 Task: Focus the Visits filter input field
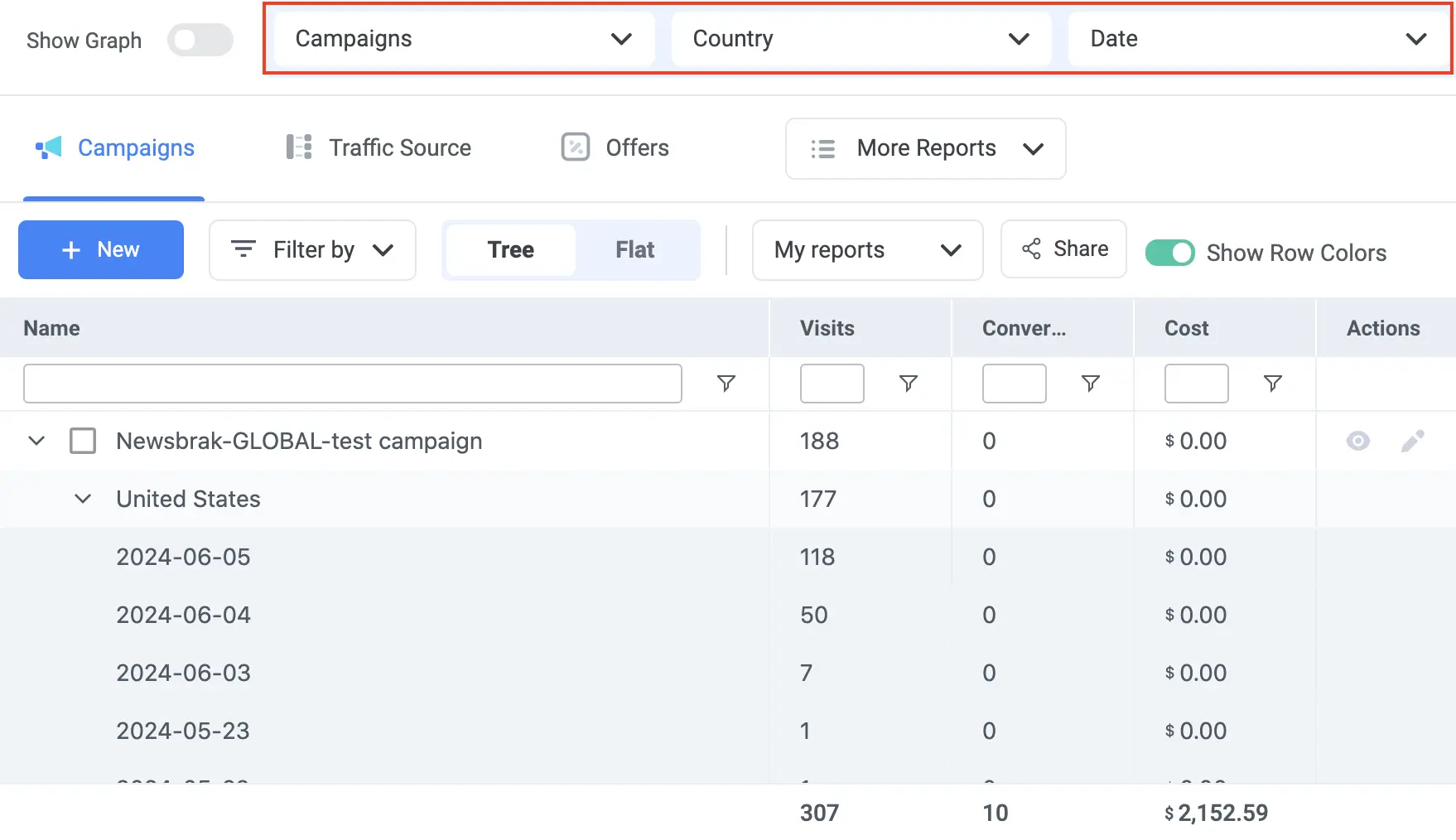[832, 384]
